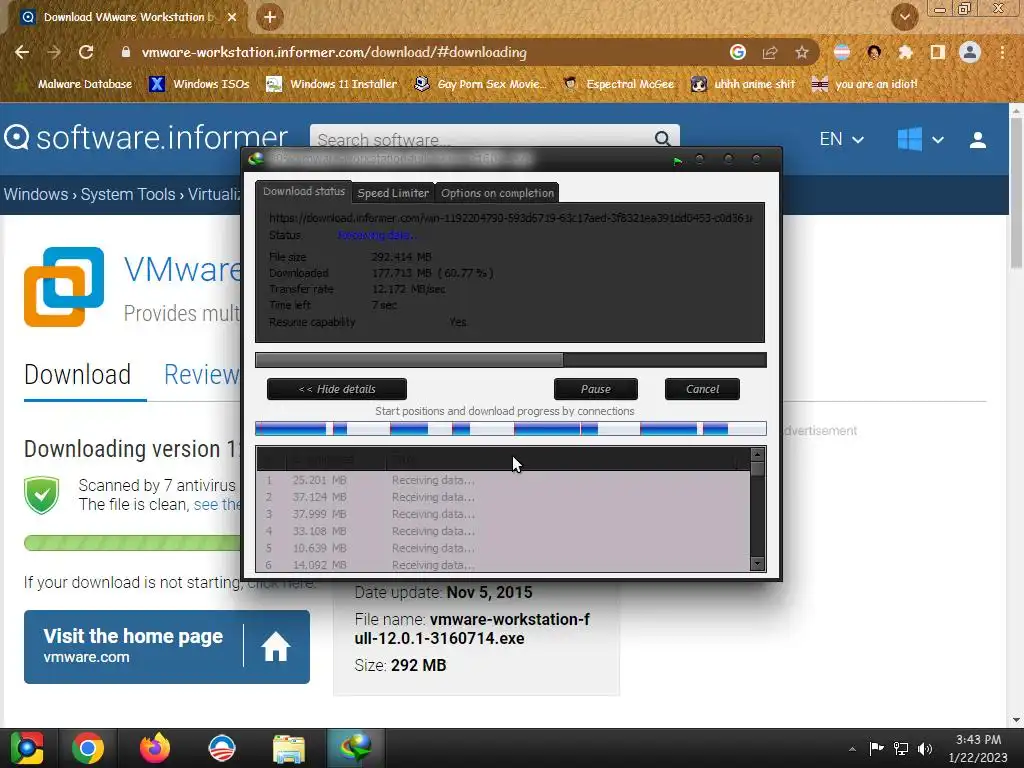Open the Action Center flag icon
The image size is (1024, 768).
pyautogui.click(x=876, y=748)
